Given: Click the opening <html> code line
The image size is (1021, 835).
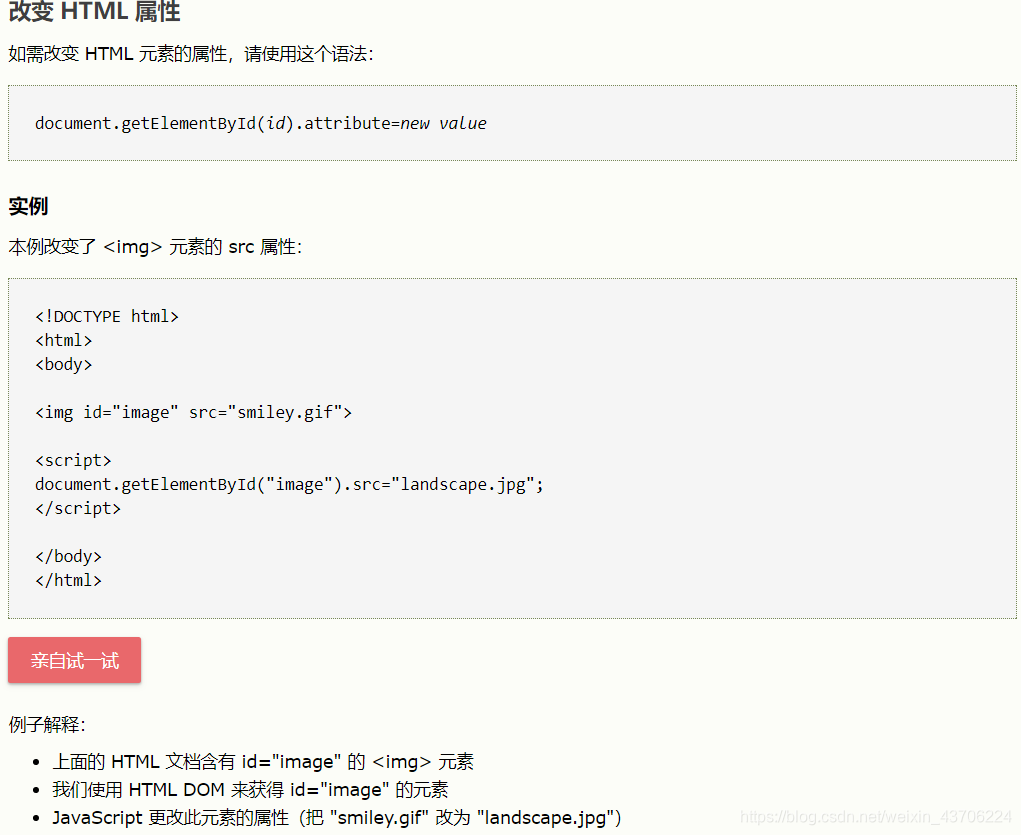Looking at the screenshot, I should tap(64, 341).
